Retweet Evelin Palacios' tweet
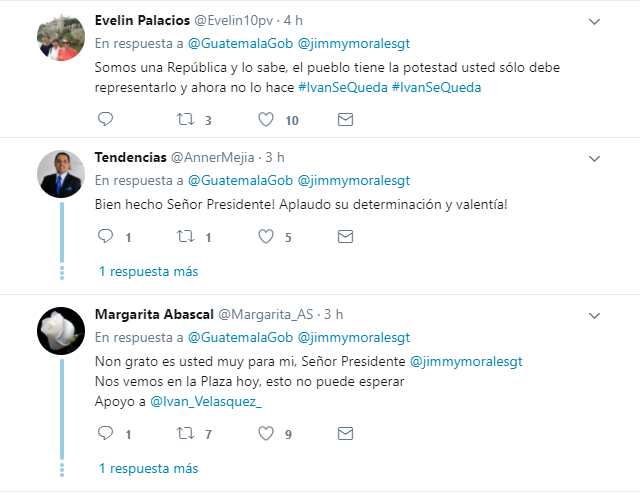Viewport: 640px width, 494px height. (185, 120)
